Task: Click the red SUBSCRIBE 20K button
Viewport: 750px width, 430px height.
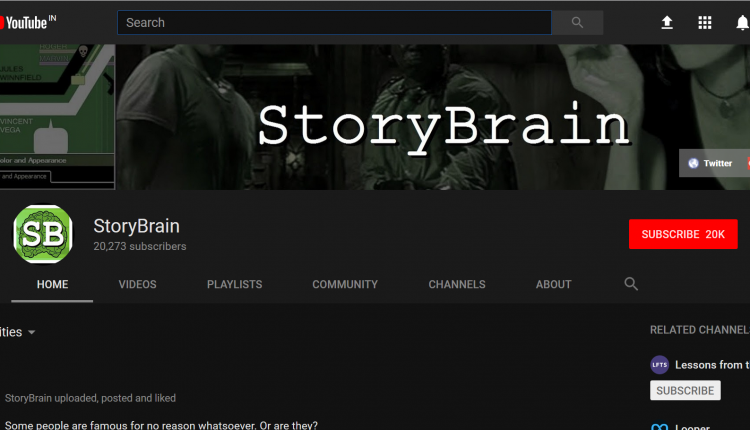Action: coord(683,234)
